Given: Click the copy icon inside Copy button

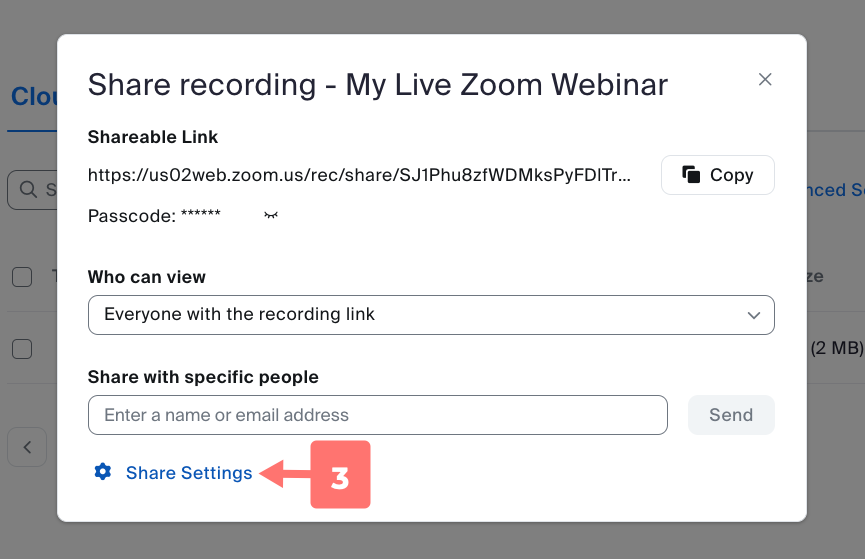Looking at the screenshot, I should point(691,175).
